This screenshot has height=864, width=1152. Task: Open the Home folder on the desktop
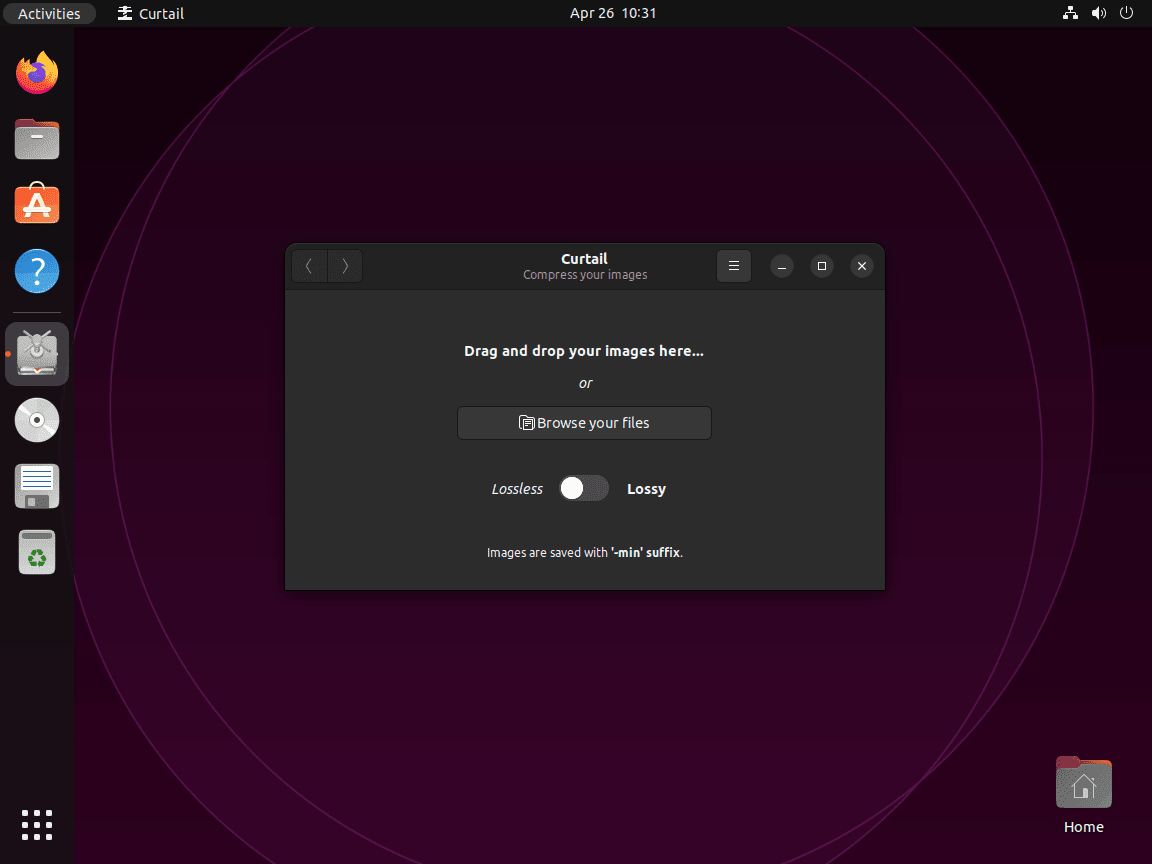(x=1083, y=782)
